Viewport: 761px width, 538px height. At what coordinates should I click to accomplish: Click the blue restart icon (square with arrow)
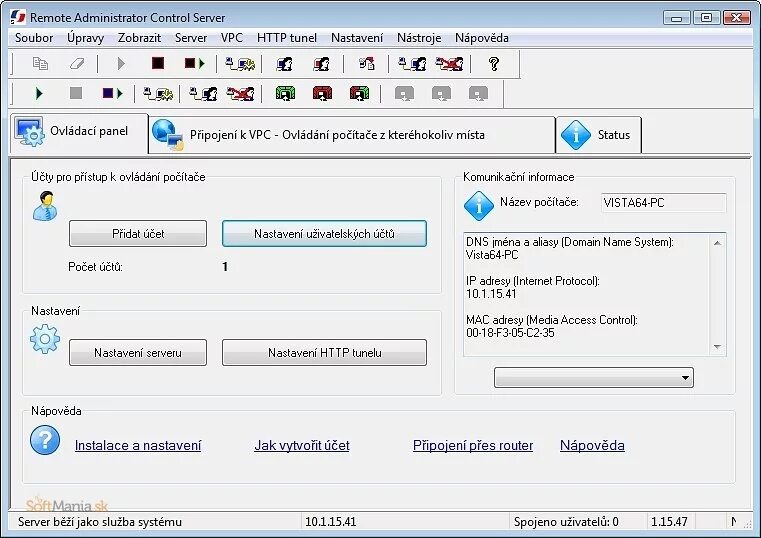click(x=113, y=93)
